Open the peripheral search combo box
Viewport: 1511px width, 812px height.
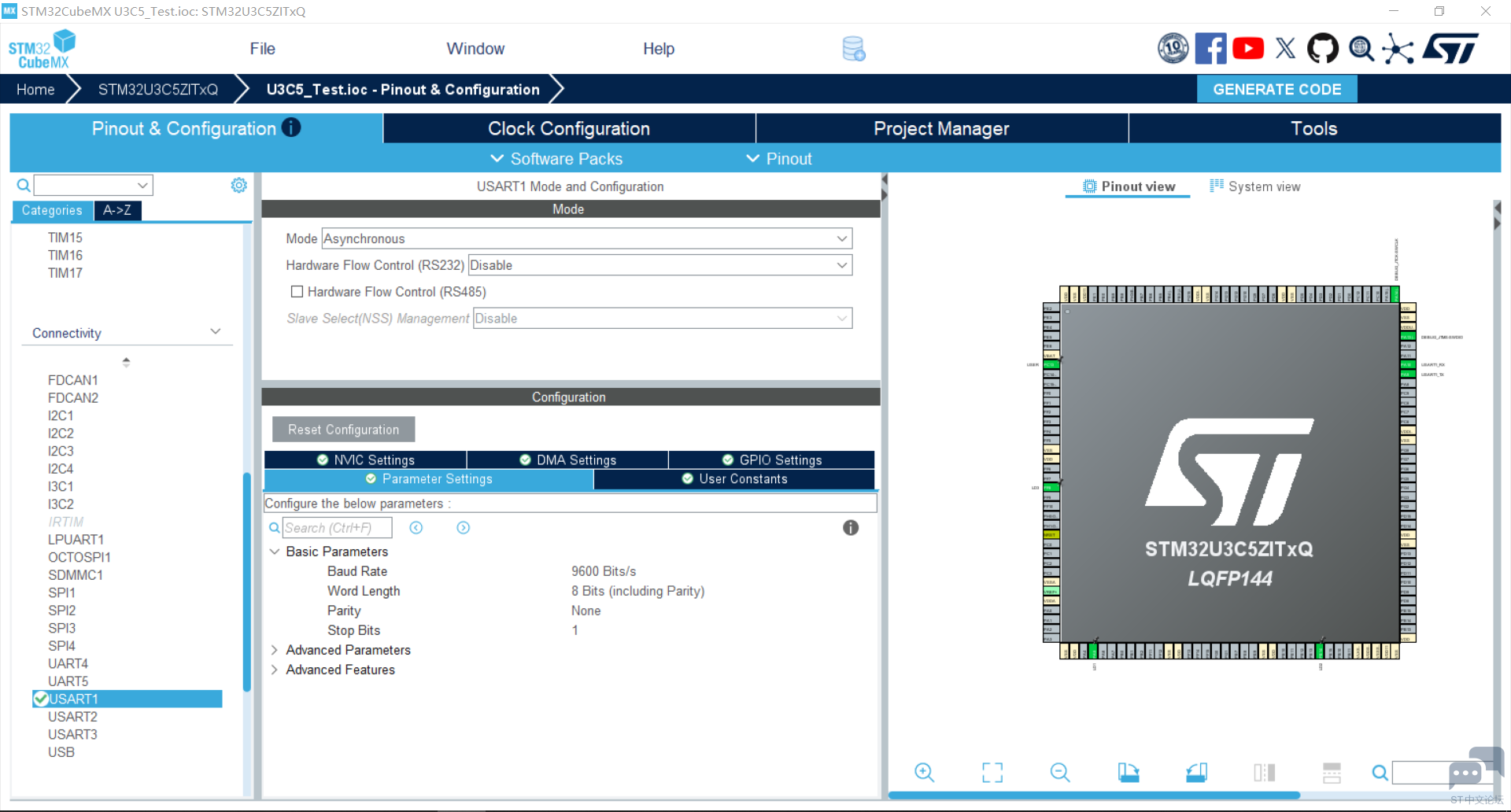(93, 186)
